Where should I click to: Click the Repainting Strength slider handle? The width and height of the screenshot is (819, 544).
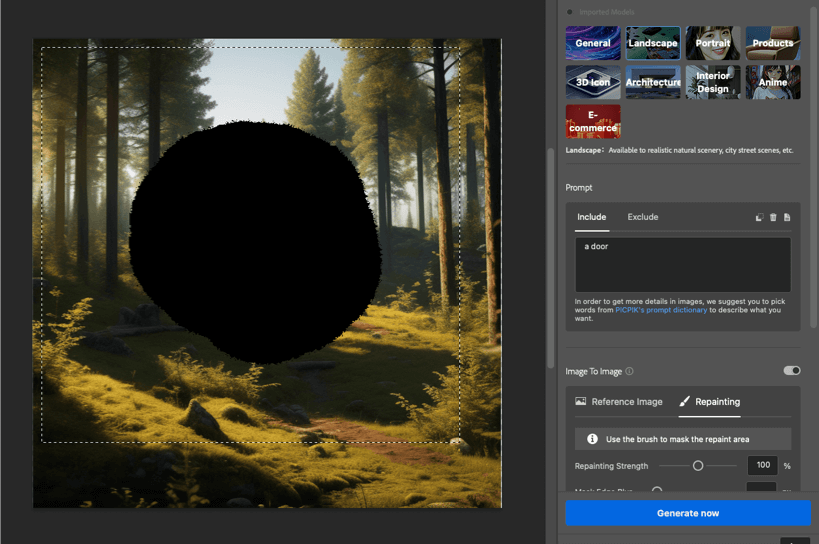698,466
